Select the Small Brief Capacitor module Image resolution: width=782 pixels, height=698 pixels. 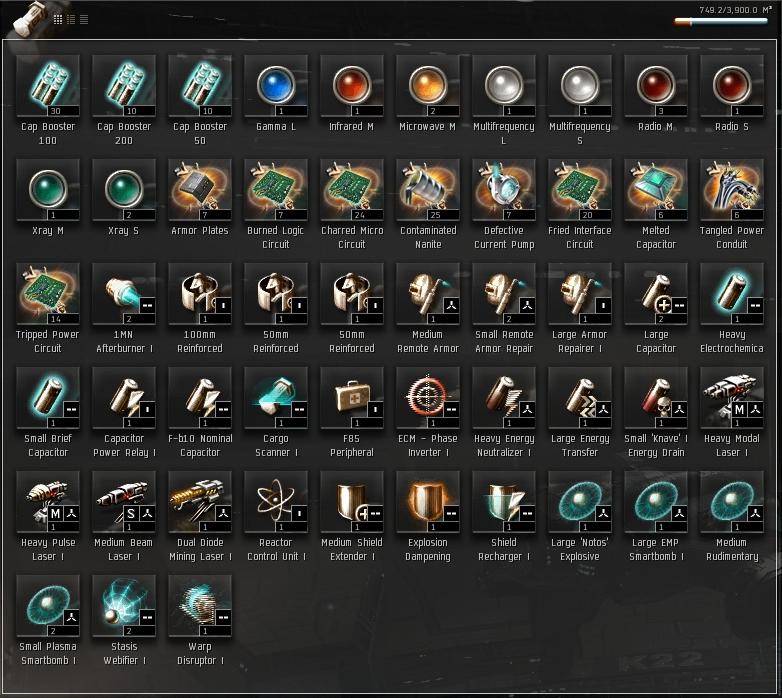coord(48,398)
